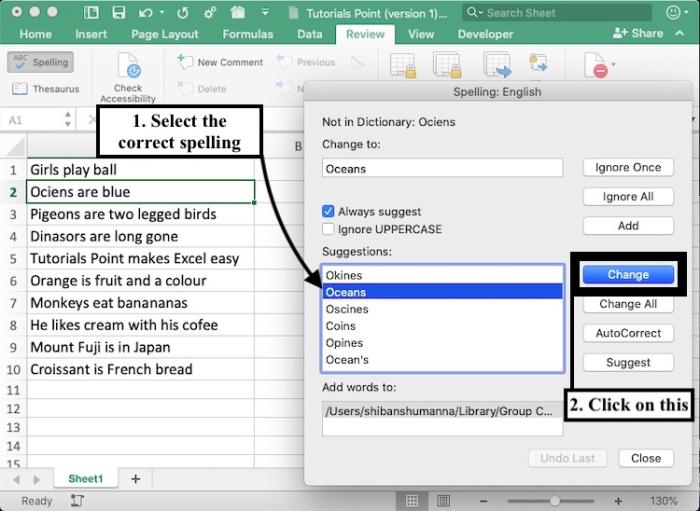Open the Undo history dropdown arrow
This screenshot has height=511, width=700.
click(x=162, y=12)
